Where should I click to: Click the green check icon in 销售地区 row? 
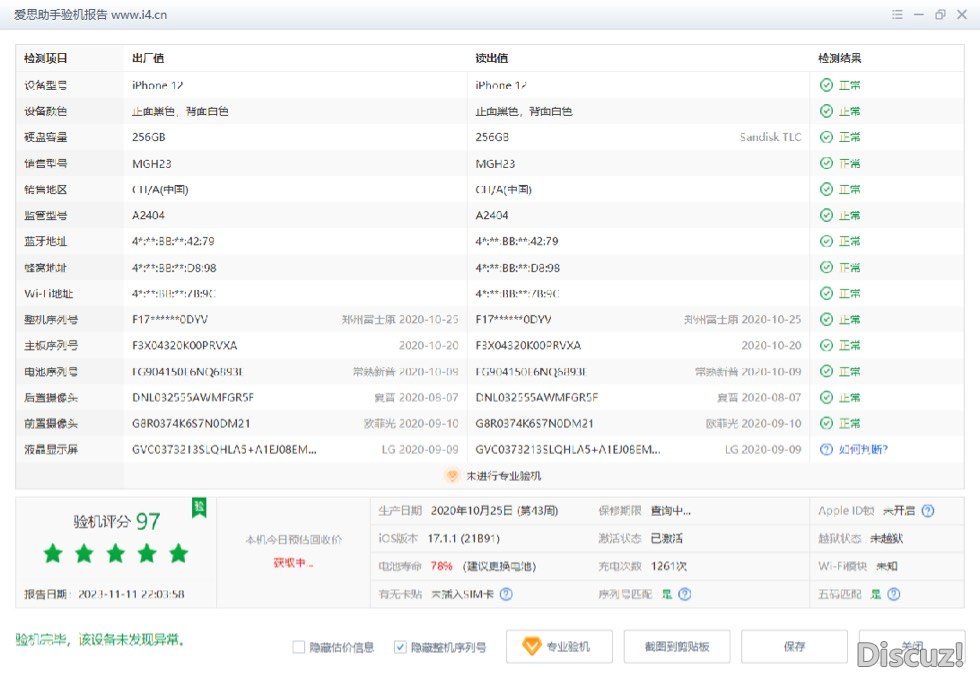coord(826,189)
